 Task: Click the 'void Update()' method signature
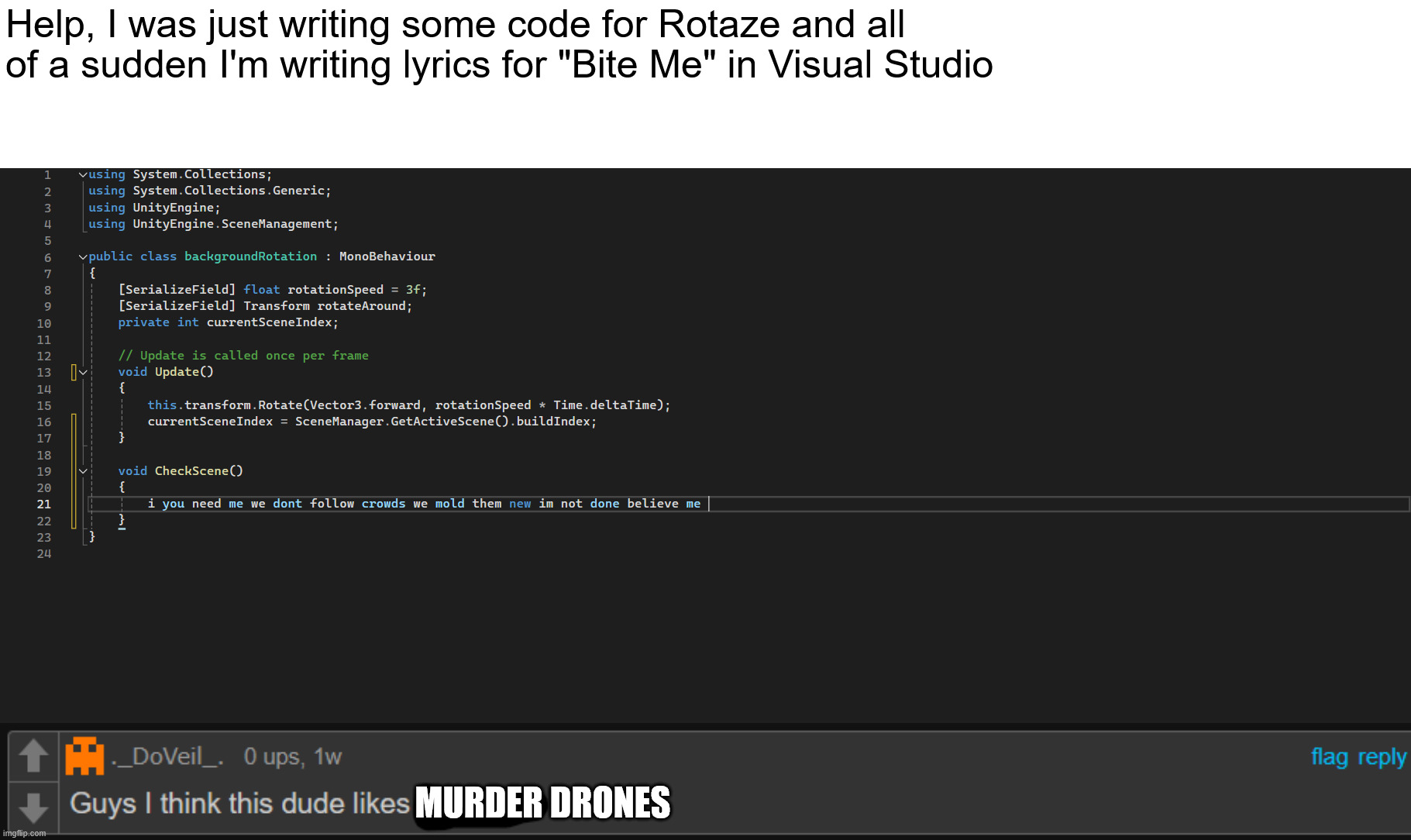[166, 372]
